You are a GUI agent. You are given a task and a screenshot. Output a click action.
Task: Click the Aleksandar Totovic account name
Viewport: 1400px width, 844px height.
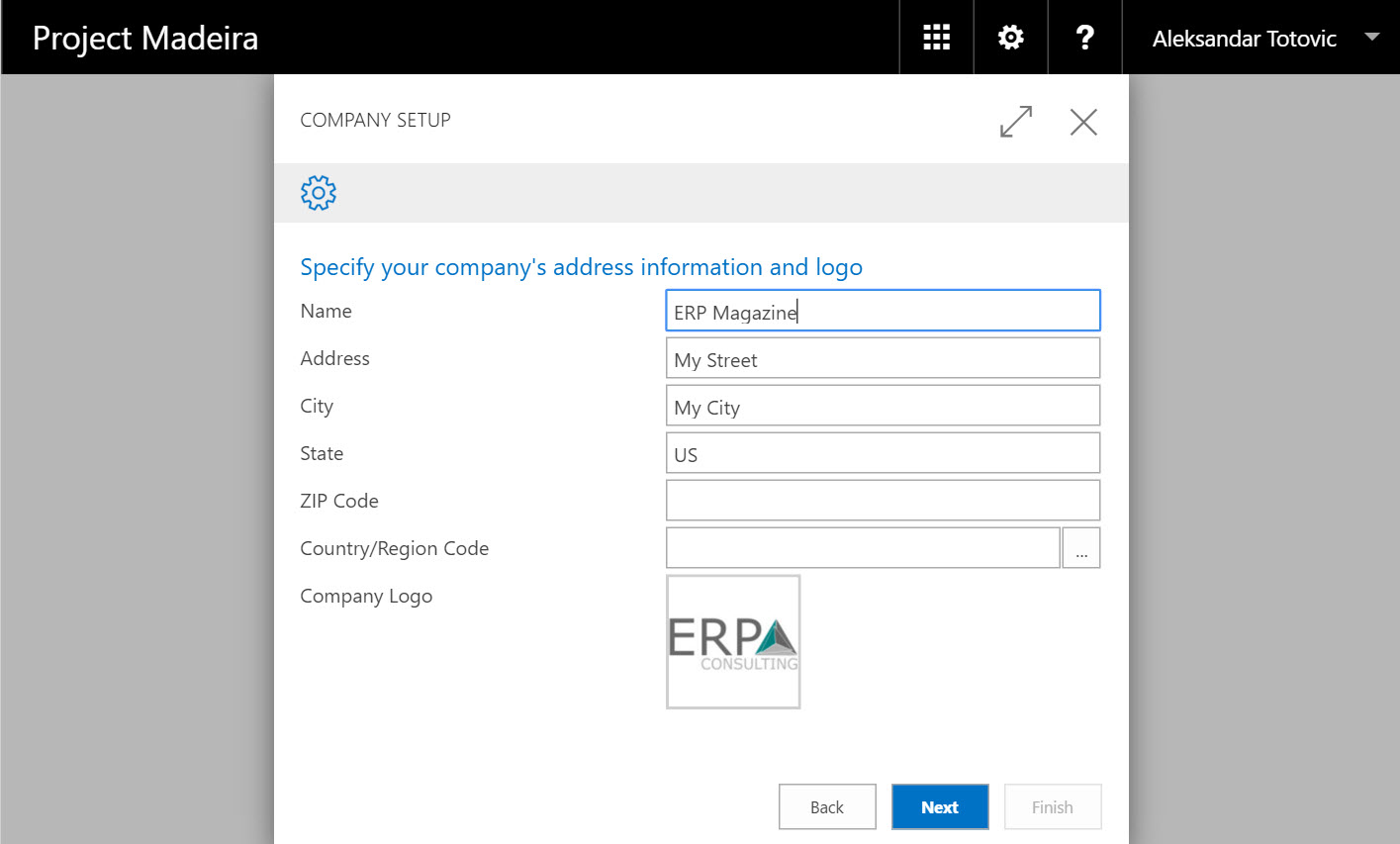(x=1244, y=39)
